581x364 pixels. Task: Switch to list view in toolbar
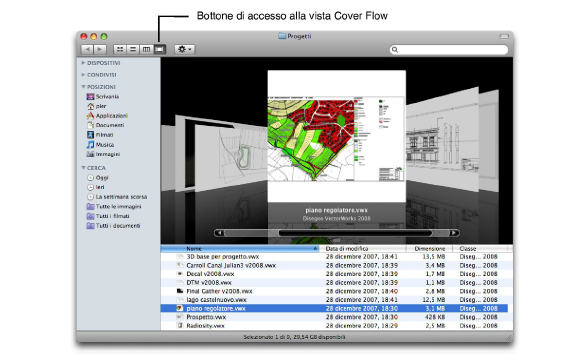coord(133,49)
